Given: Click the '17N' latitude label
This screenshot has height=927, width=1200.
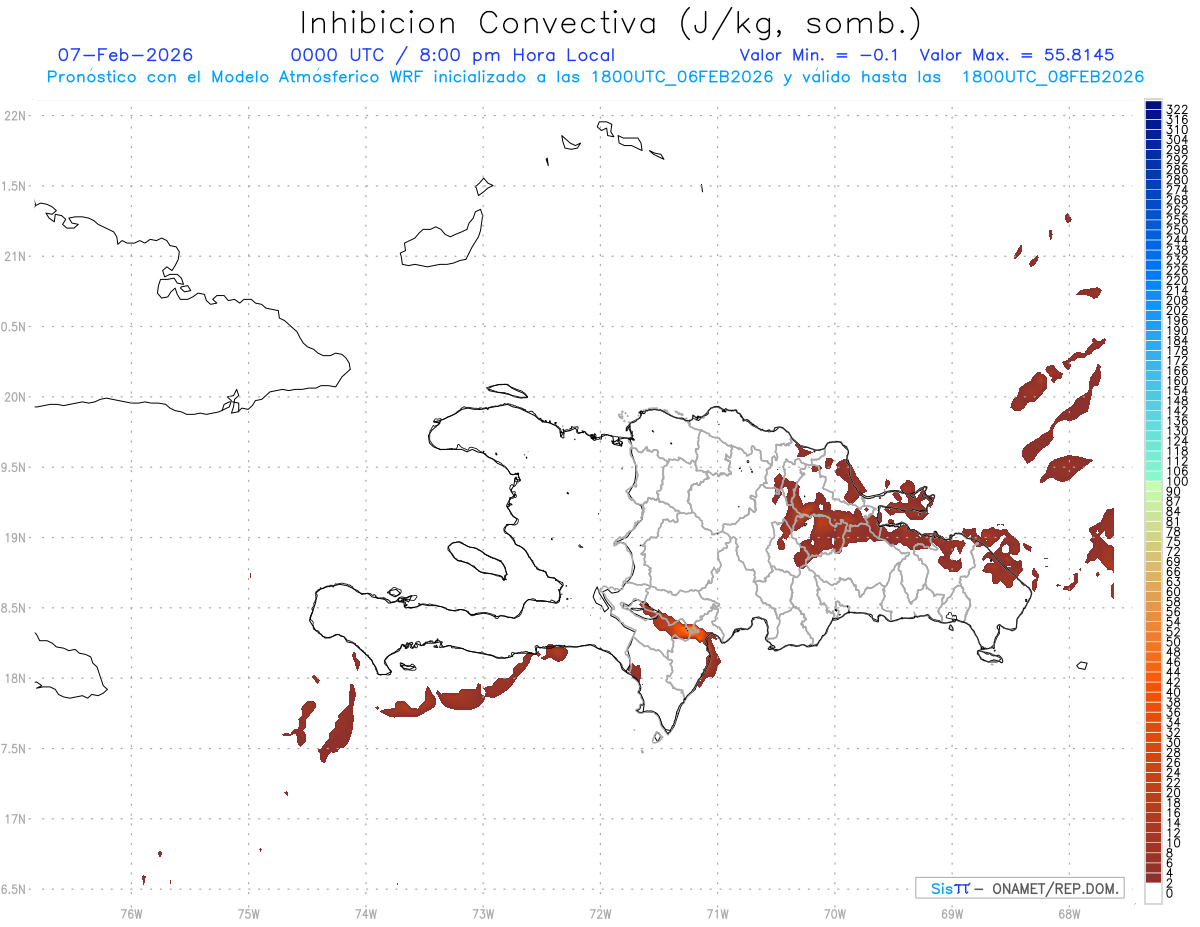Looking at the screenshot, I should pyautogui.click(x=14, y=819).
